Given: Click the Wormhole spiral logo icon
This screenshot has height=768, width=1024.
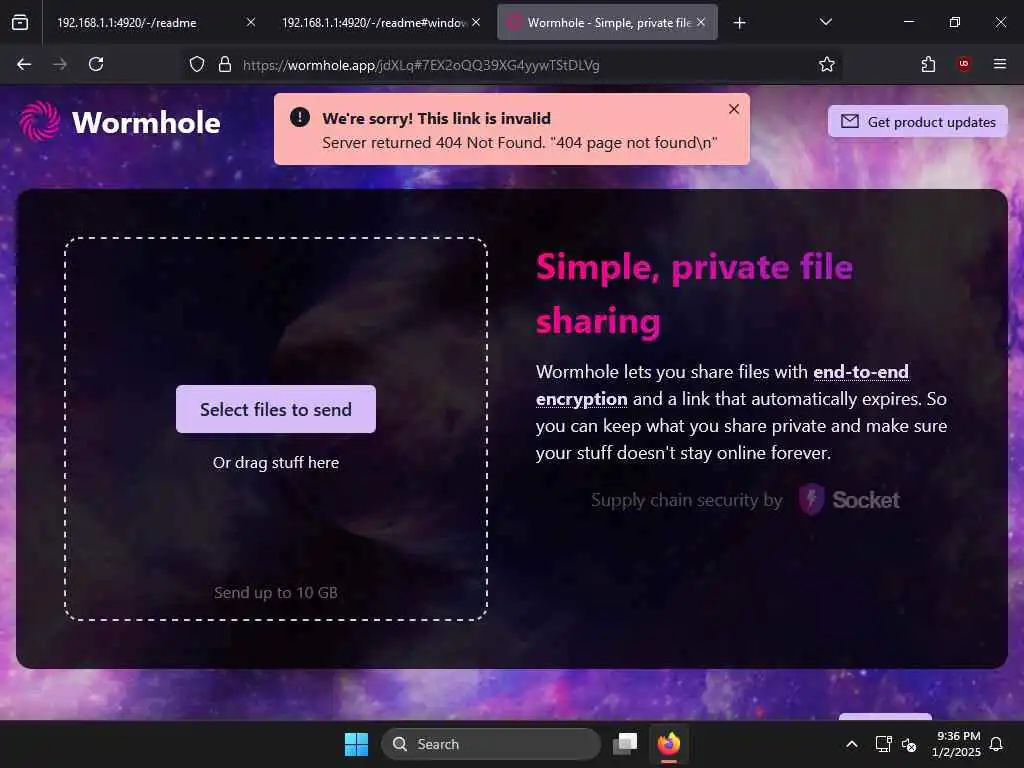Looking at the screenshot, I should click(x=39, y=121).
